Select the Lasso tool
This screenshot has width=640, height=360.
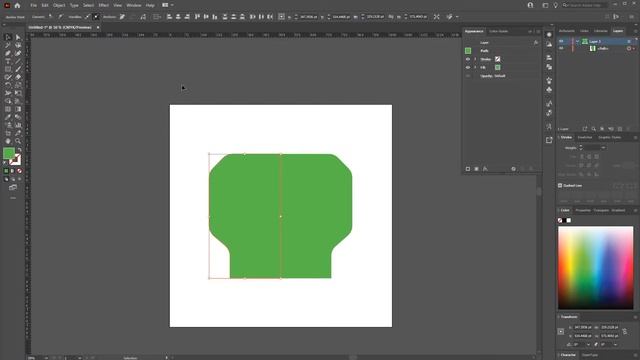coord(18,45)
